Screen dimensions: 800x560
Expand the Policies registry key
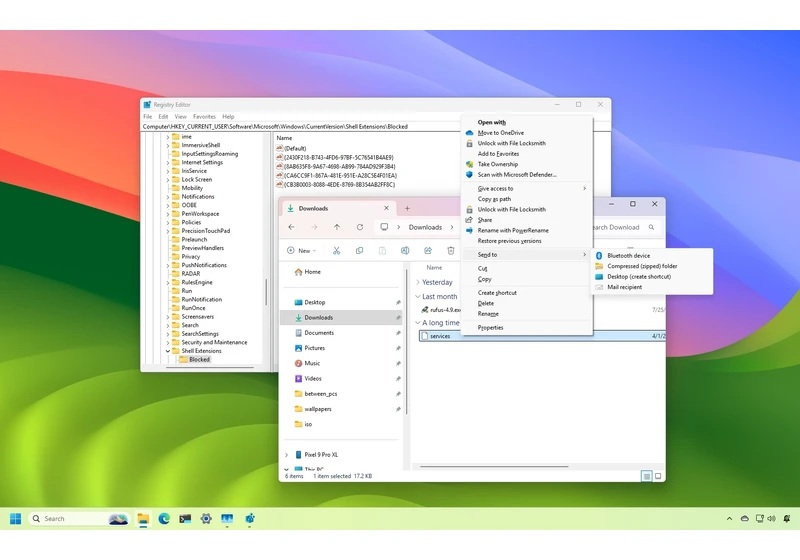[x=168, y=222]
